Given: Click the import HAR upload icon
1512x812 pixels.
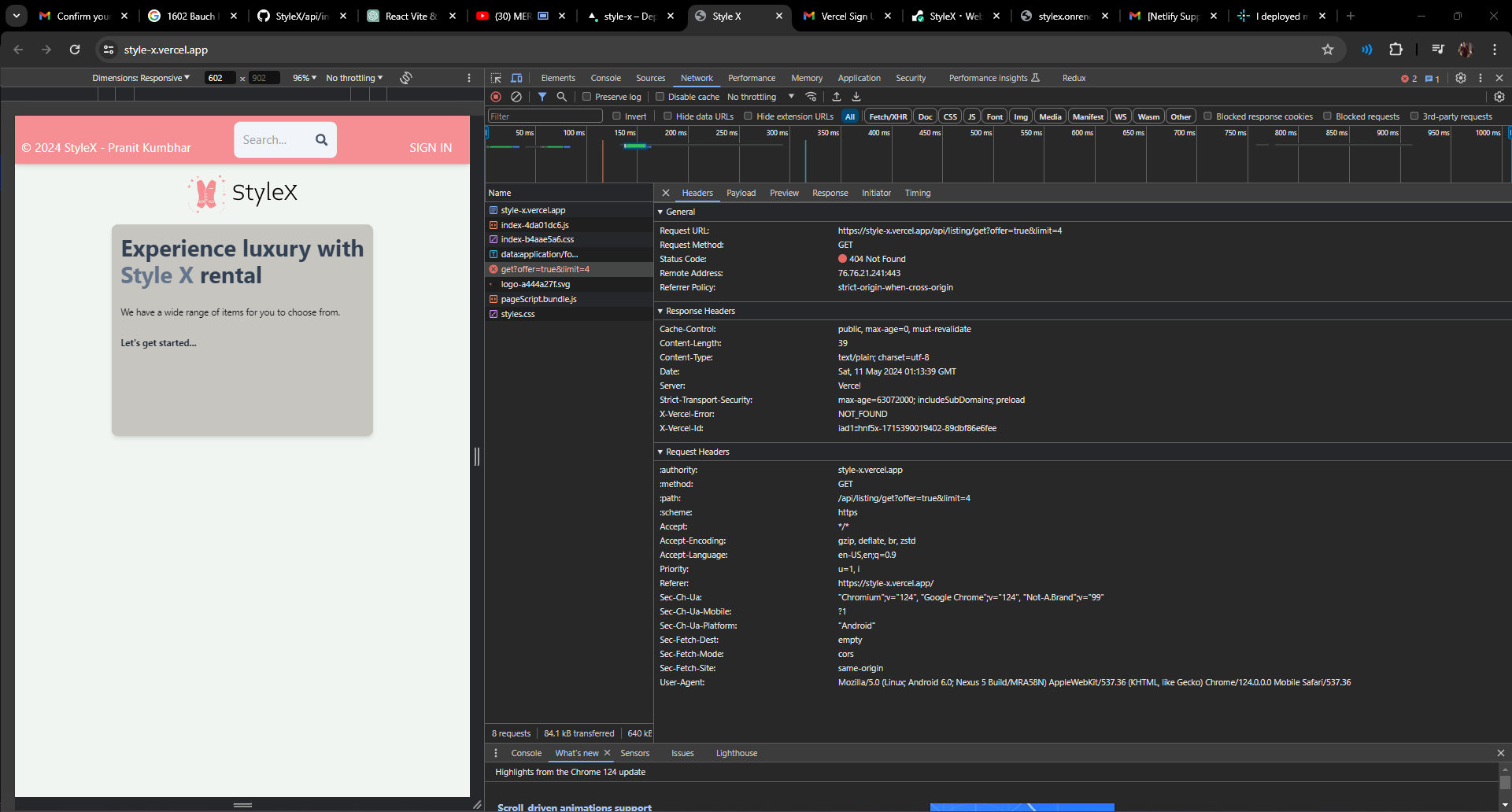Looking at the screenshot, I should point(837,97).
